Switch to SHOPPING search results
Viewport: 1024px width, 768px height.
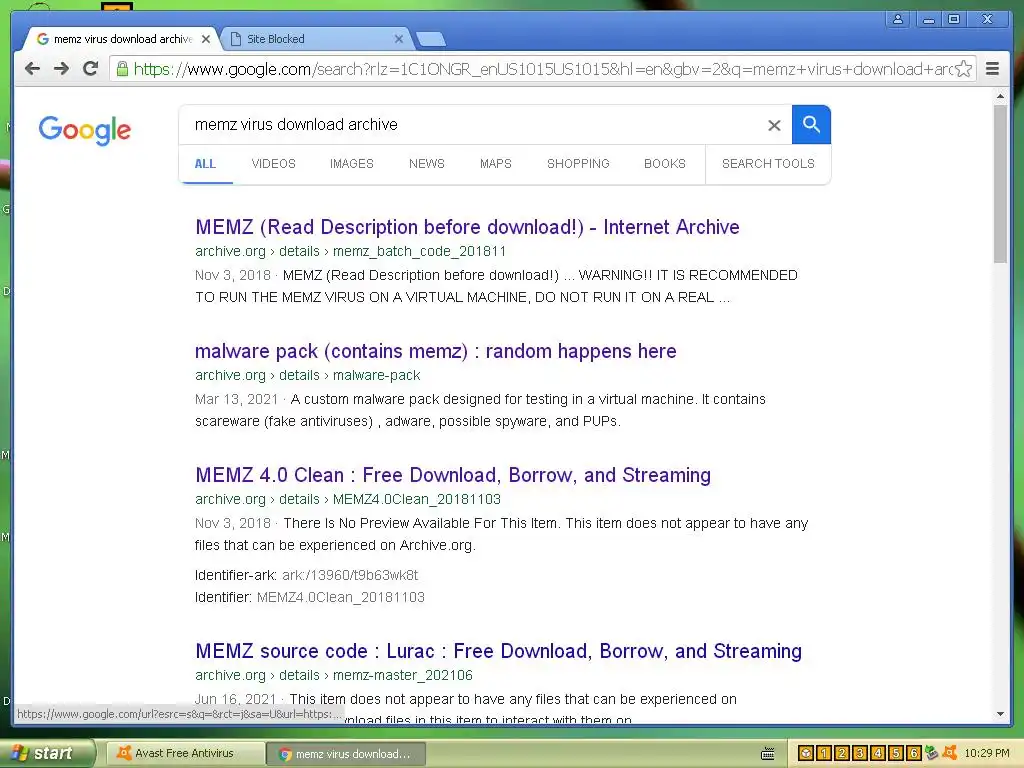[578, 164]
